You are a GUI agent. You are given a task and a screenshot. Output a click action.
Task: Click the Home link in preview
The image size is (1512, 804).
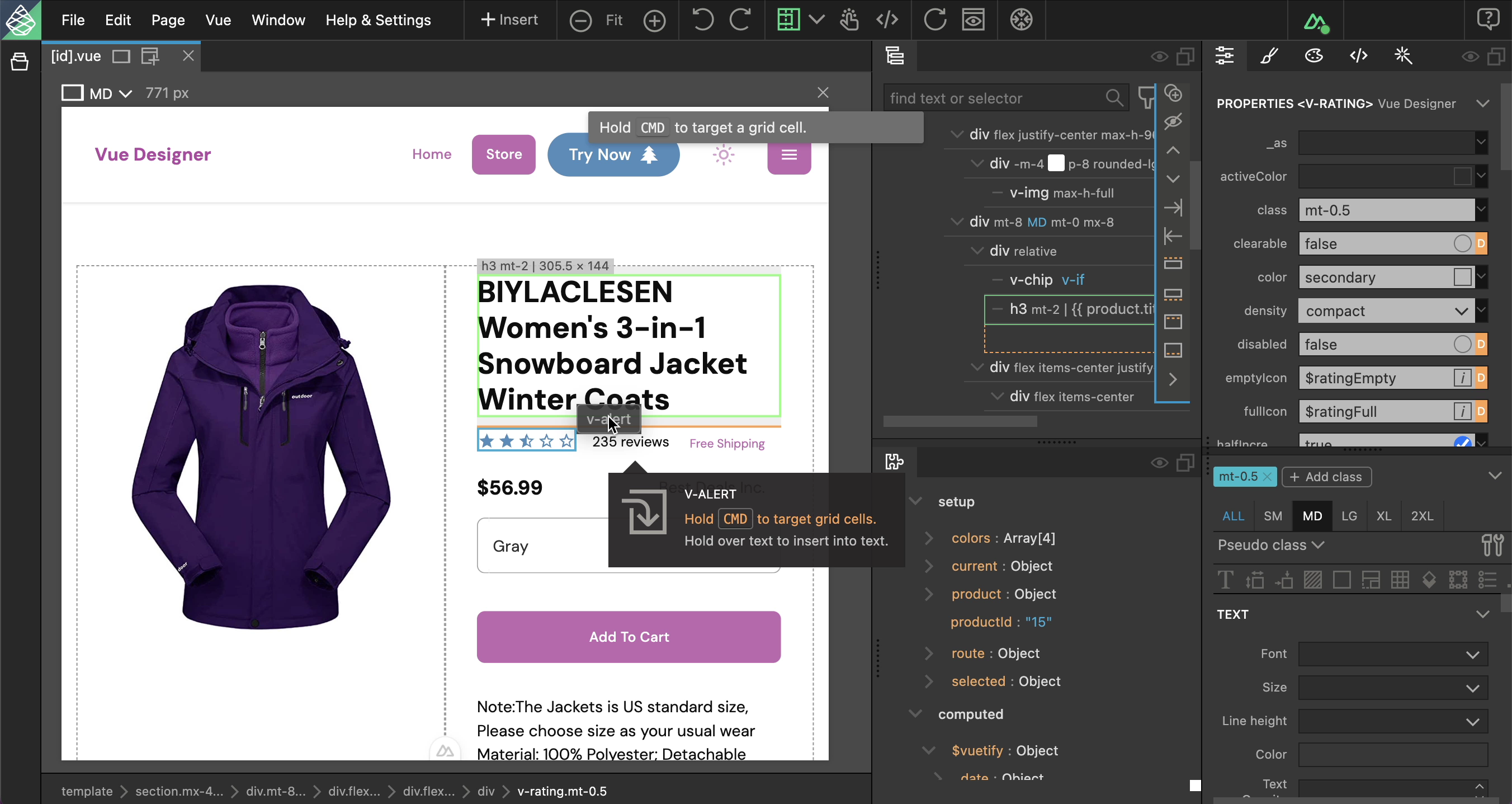[x=432, y=154]
